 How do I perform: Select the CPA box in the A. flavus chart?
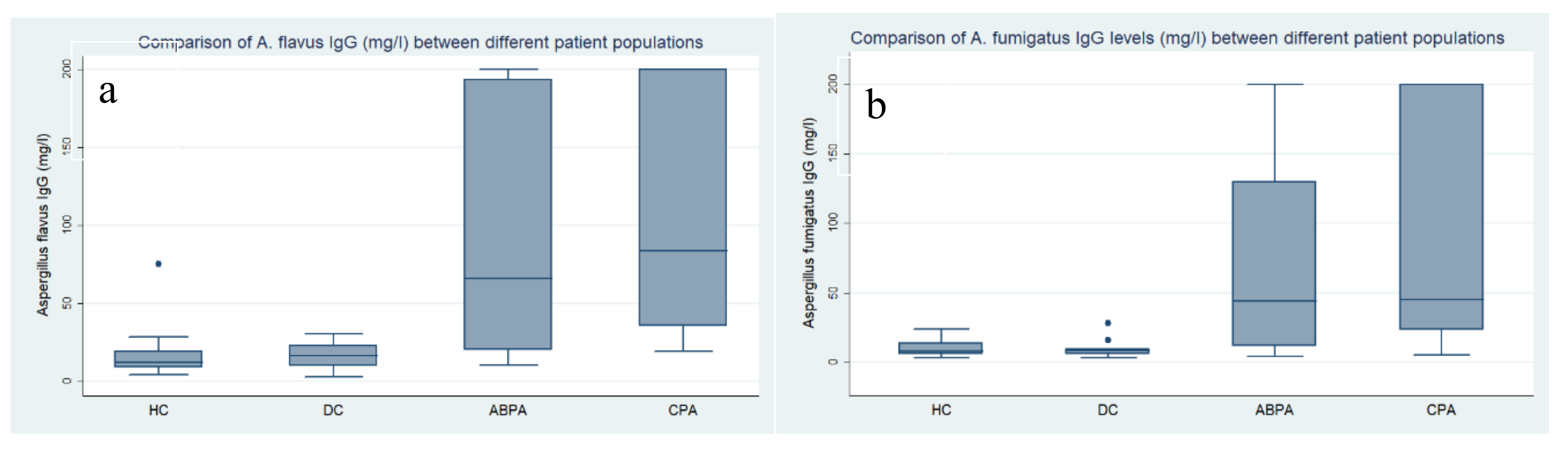(682, 197)
